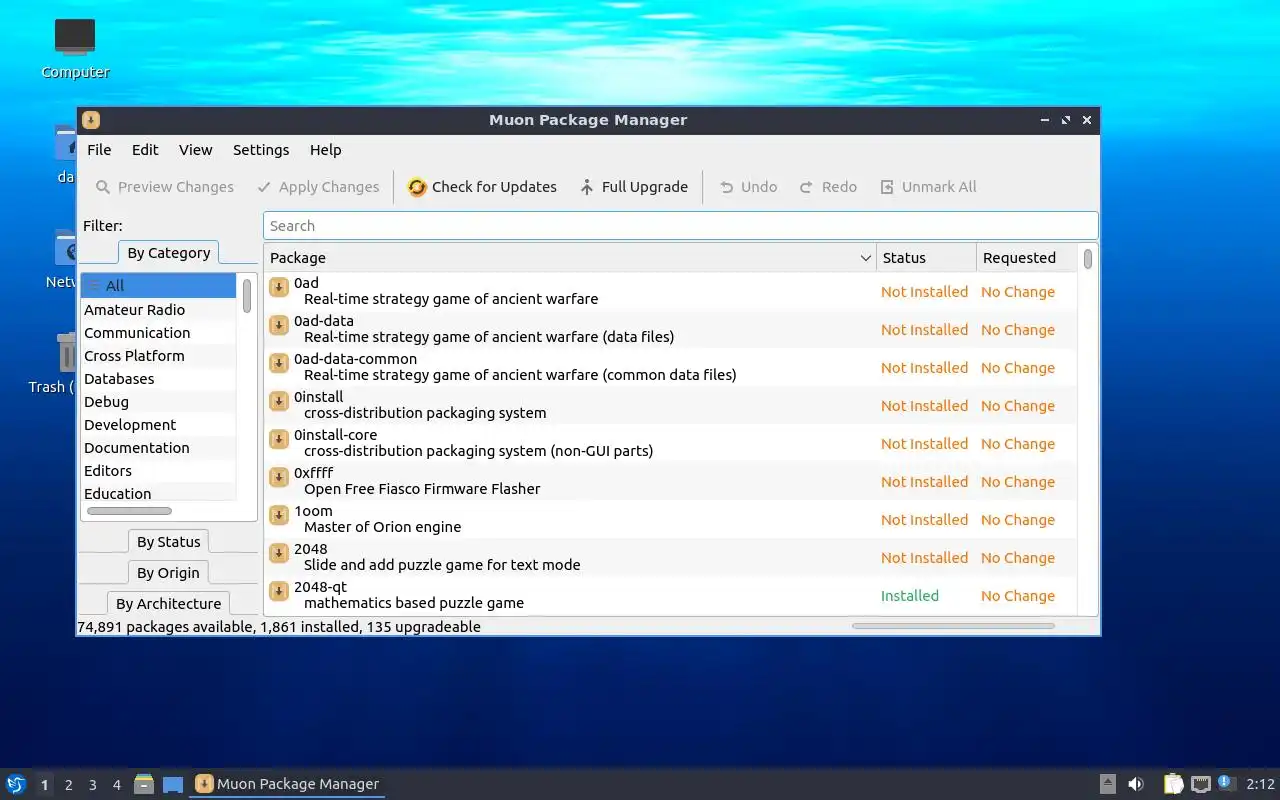This screenshot has height=800, width=1280.
Task: Expand the hidden tray items arrow
Action: 1108,784
